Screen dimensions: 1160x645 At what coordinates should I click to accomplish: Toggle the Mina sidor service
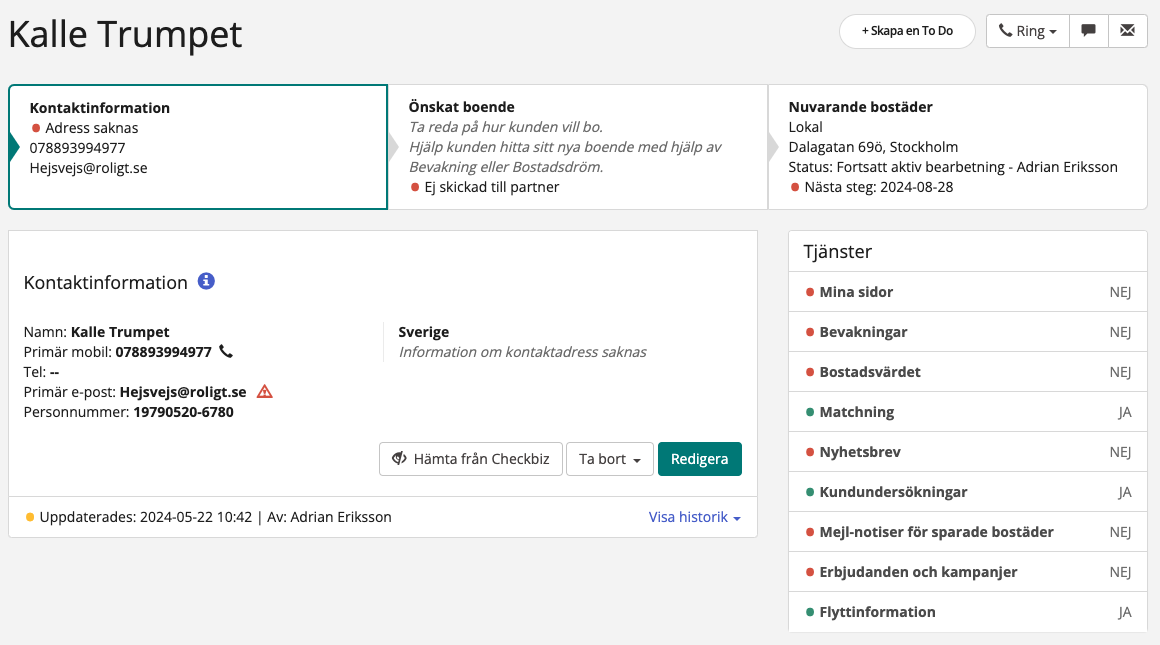click(x=967, y=292)
